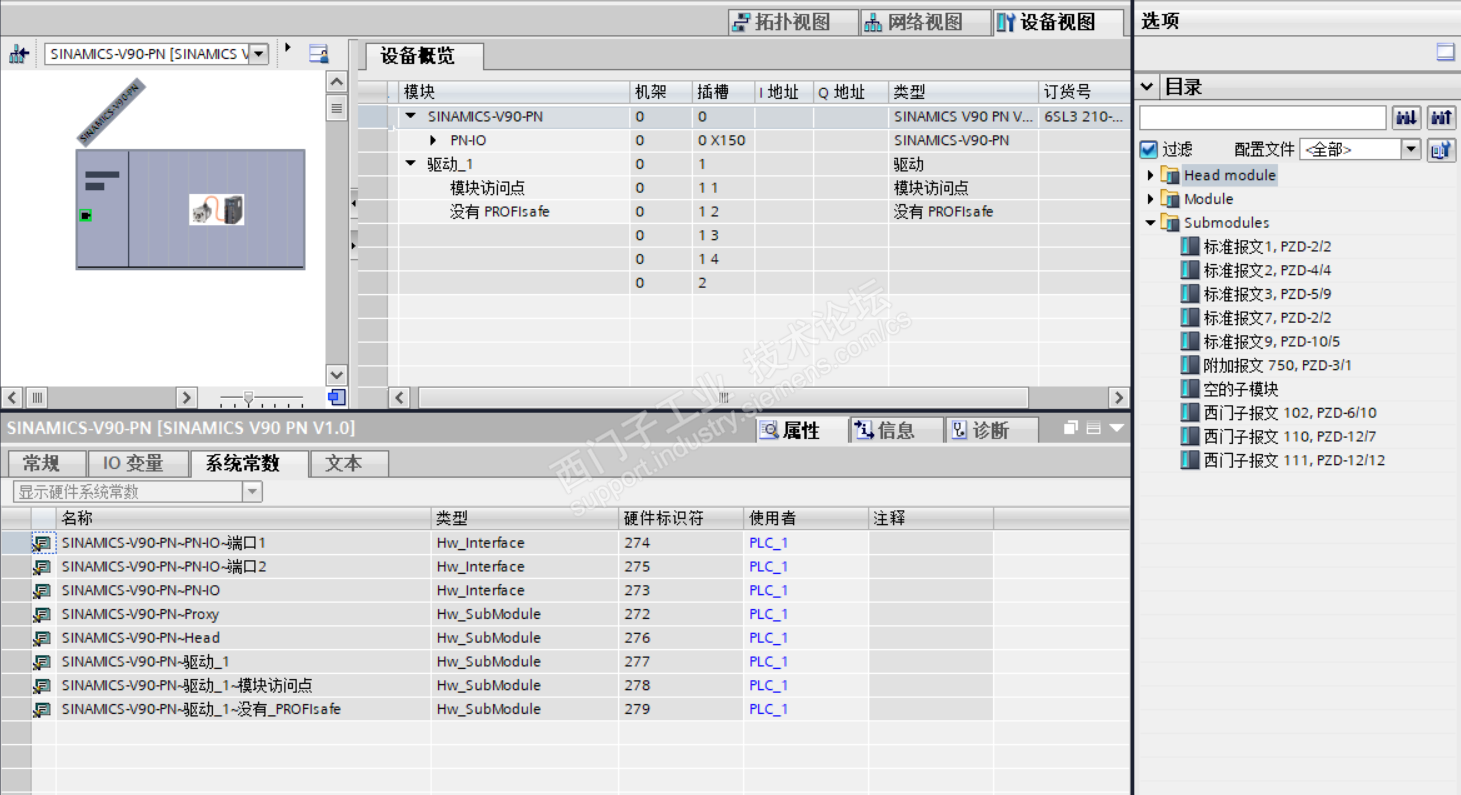Click the Submodules folder icon
The image size is (1461, 795).
coord(1170,223)
